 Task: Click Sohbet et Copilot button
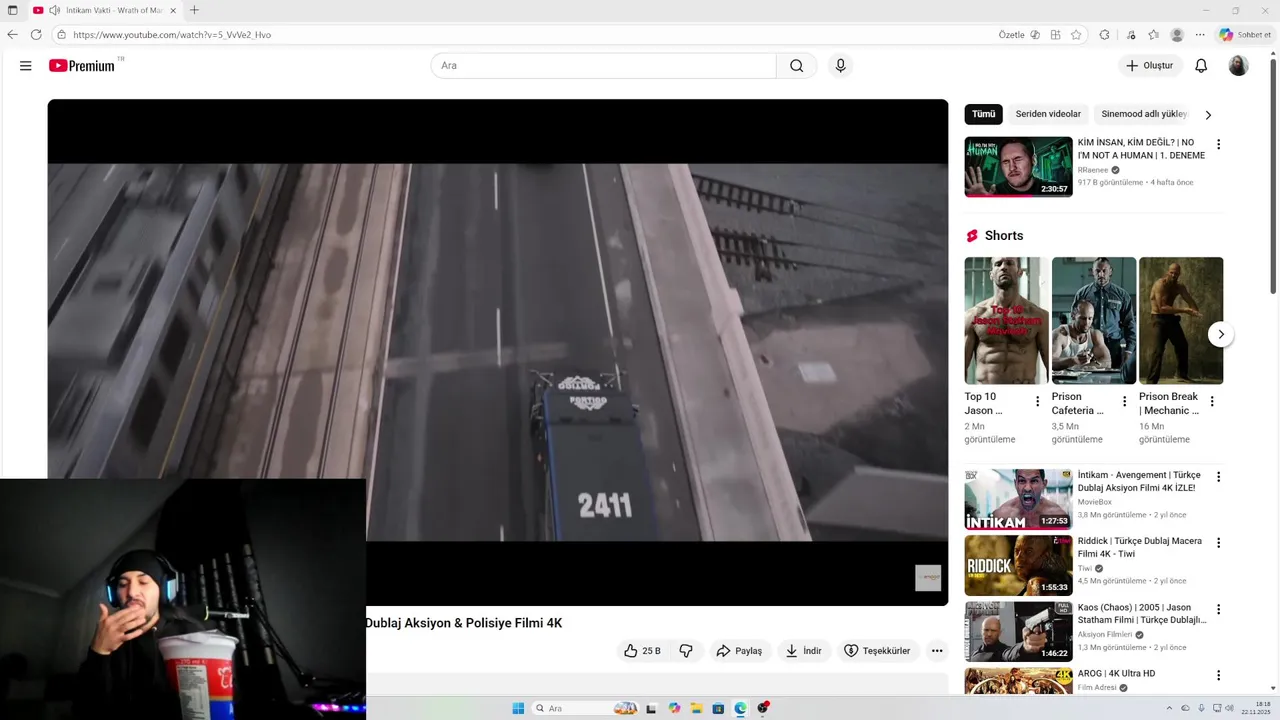tap(1245, 35)
